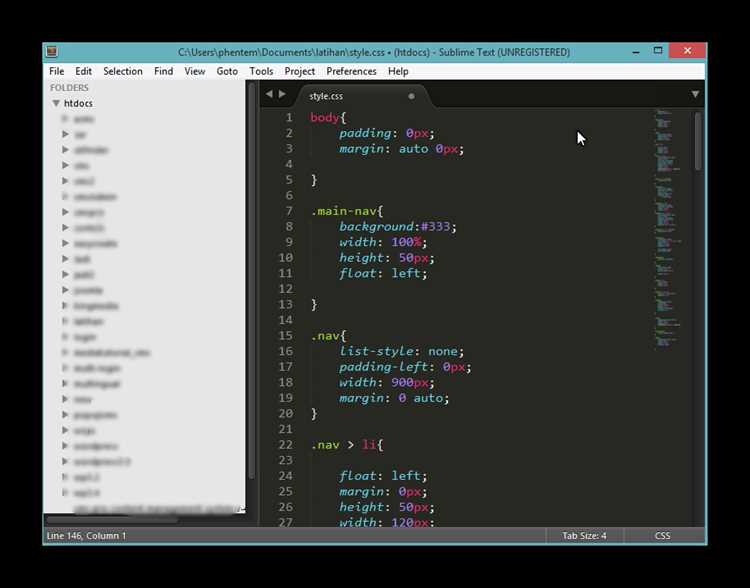Click the float: left; on line 24

pyautogui.click(x=383, y=476)
